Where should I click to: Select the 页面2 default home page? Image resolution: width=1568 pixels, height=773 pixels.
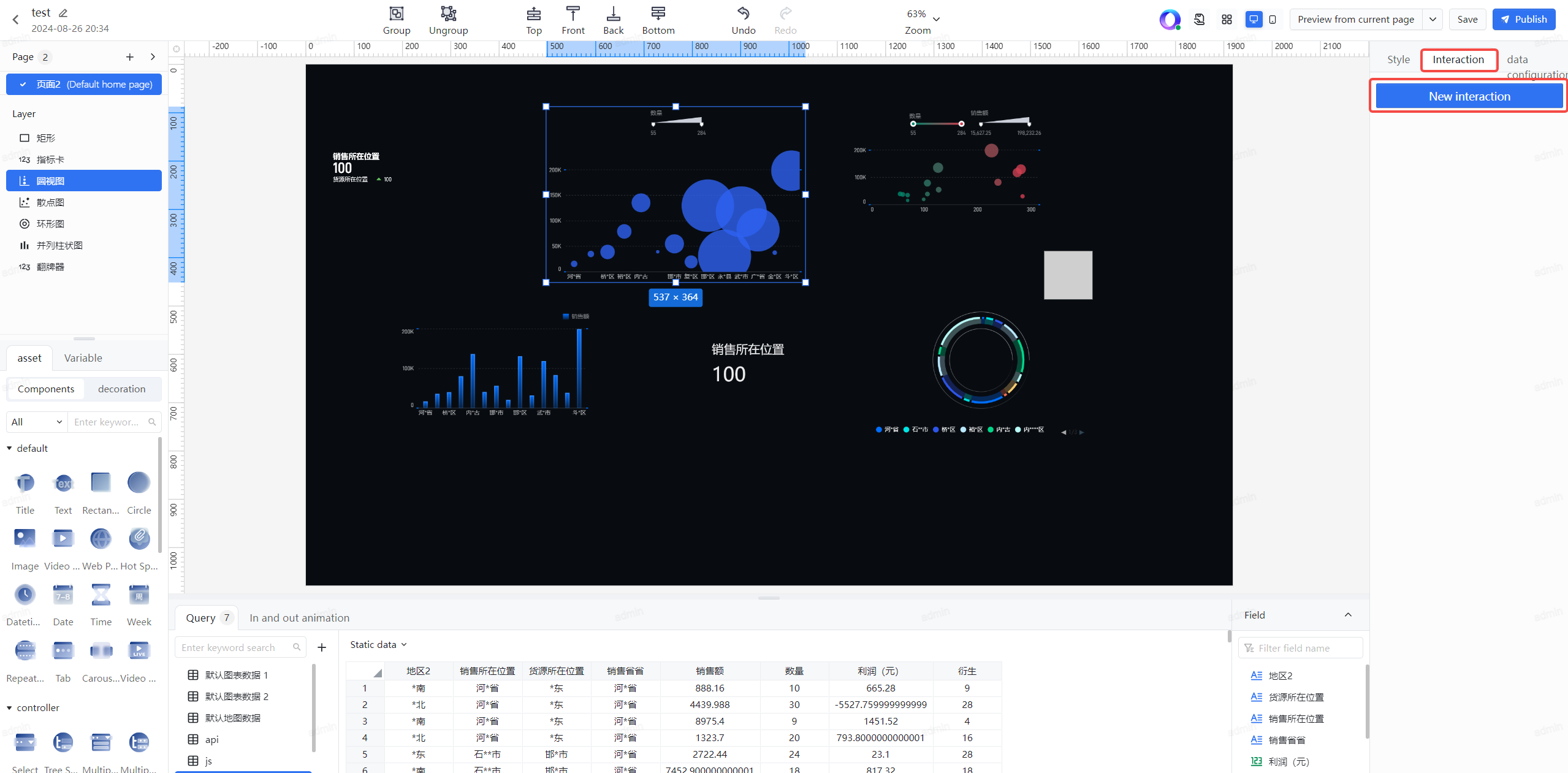[x=84, y=85]
